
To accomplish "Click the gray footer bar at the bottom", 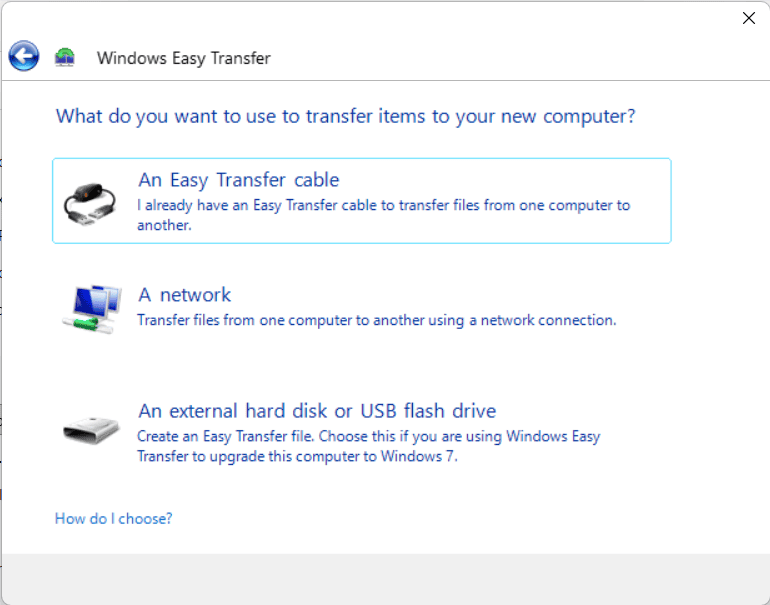I will (385, 579).
